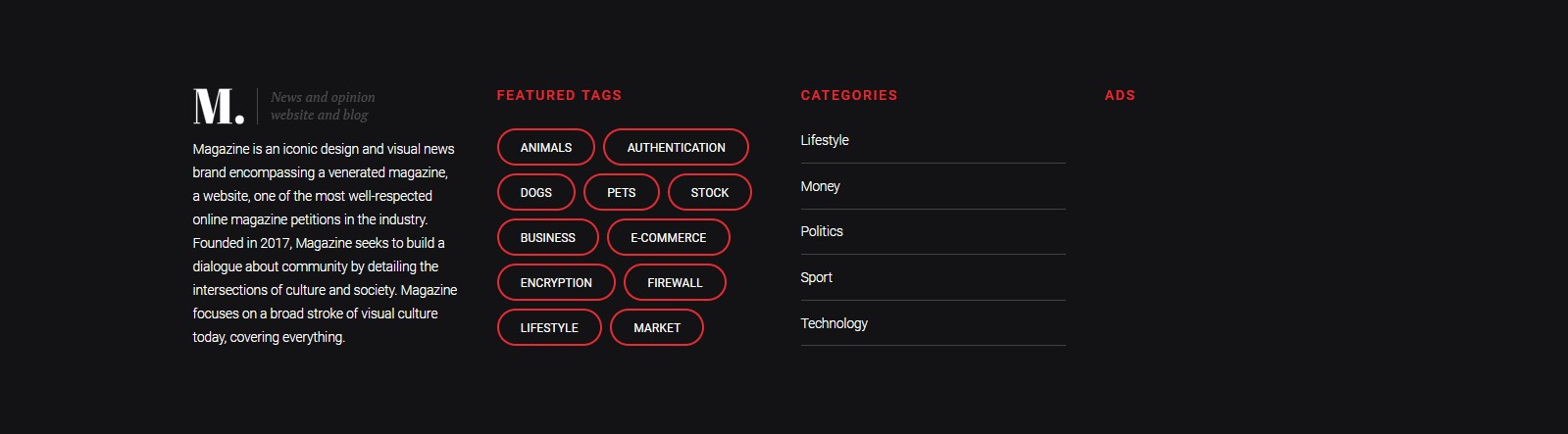Click the FEATURED TAGS heading
1568x434 pixels.
[559, 95]
